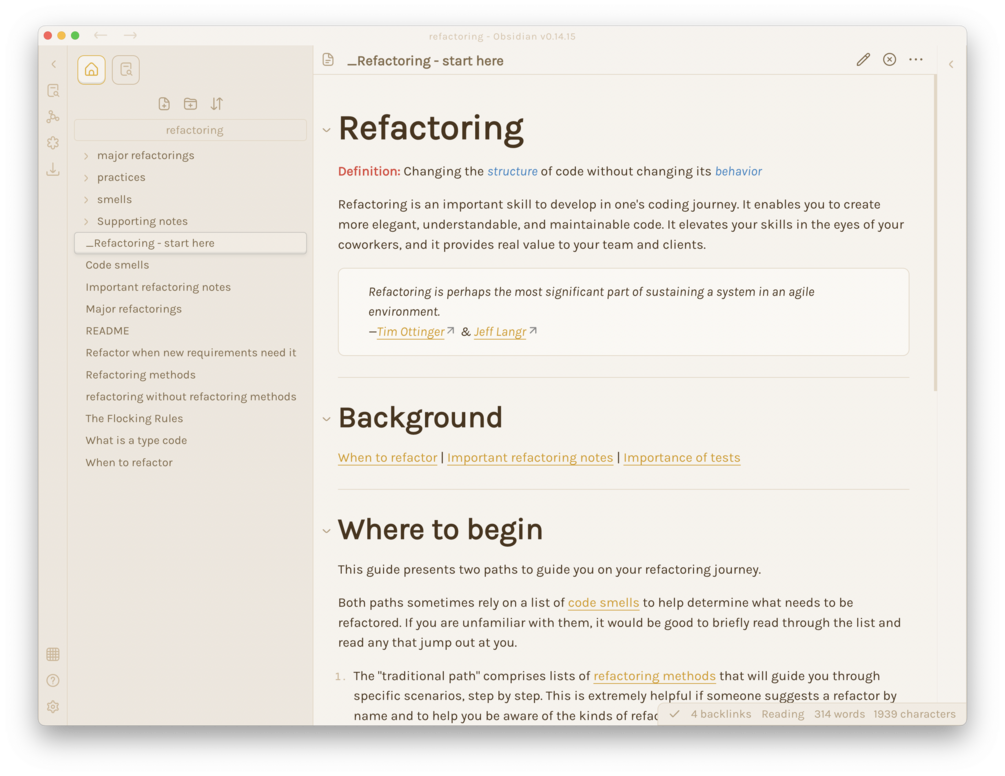Image resolution: width=1005 pixels, height=776 pixels.
Task: Click 314 words in status bar
Action: 839,714
